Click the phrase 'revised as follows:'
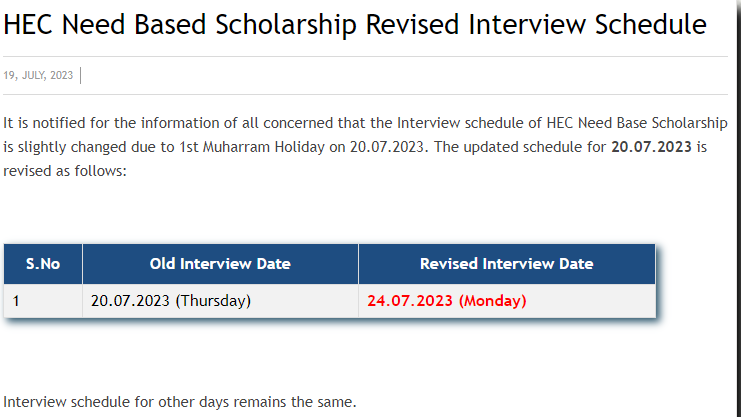The width and height of the screenshot is (741, 417). (65, 171)
